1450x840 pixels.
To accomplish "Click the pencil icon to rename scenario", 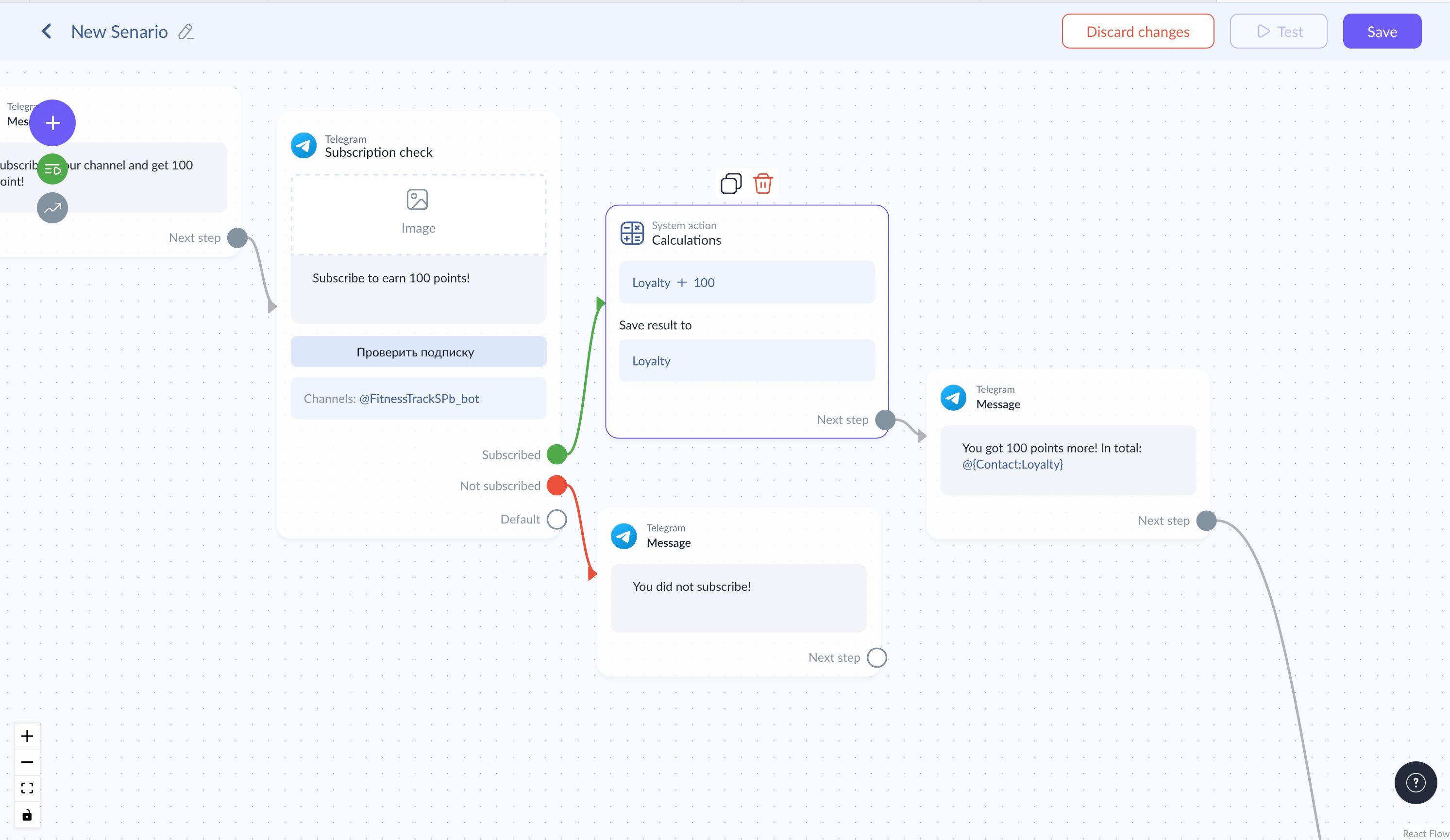I will coord(186,32).
